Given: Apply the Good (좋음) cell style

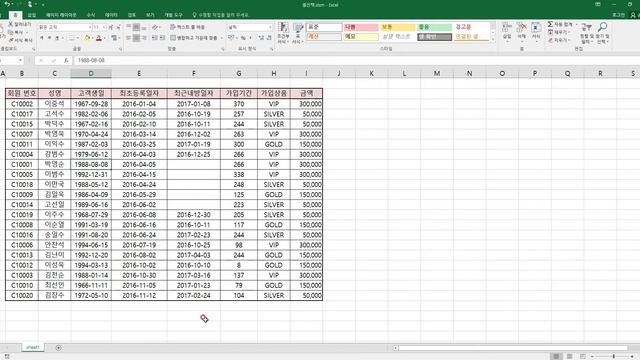Looking at the screenshot, I should coord(435,27).
